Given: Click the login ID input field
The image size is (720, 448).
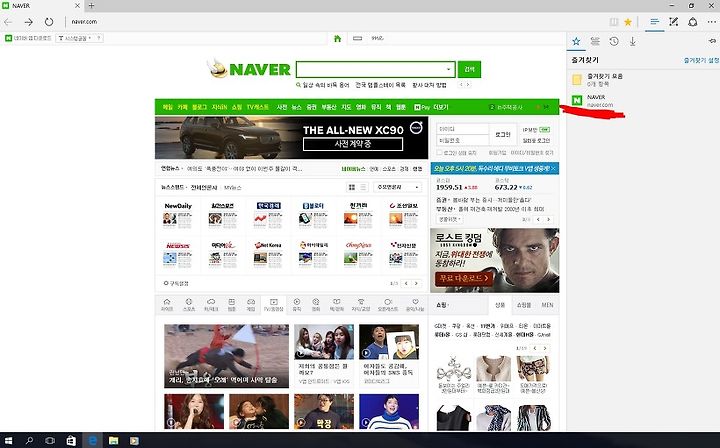Looking at the screenshot, I should pos(462,129).
